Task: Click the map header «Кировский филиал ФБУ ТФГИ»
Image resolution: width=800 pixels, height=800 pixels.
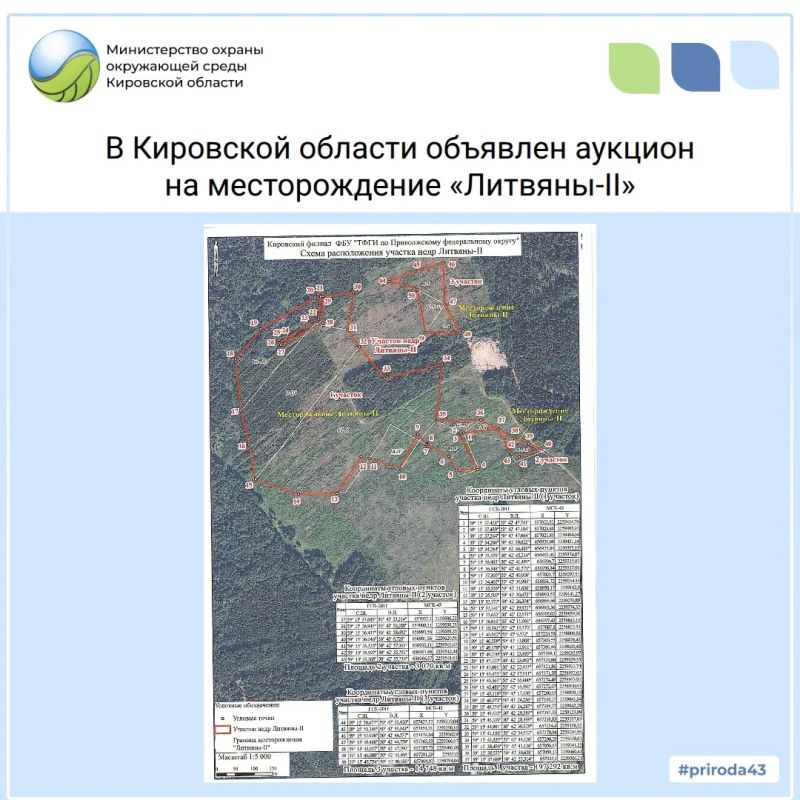Action: coord(393,243)
